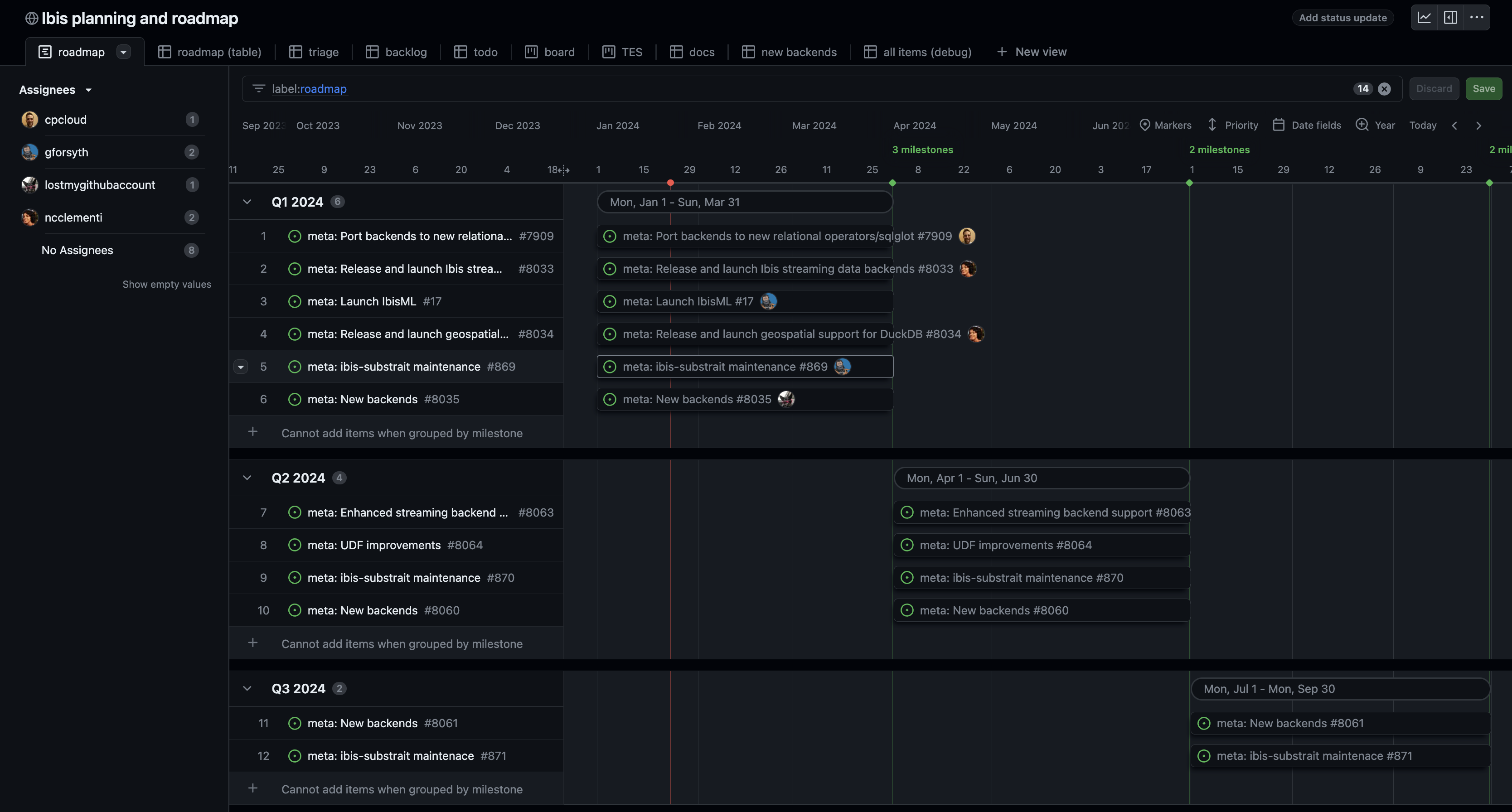Open the roadmap view options dropdown
Screen dimensions: 1512x812
[x=123, y=52]
